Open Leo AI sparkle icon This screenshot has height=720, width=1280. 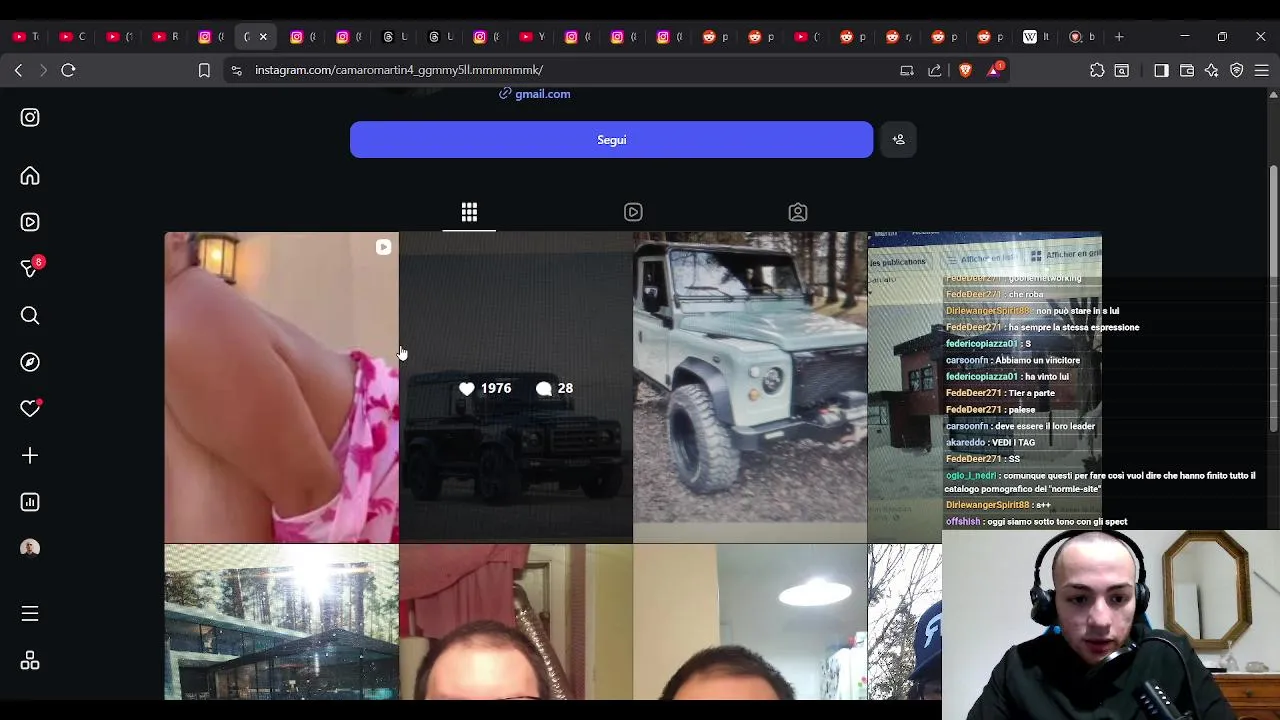(1212, 70)
